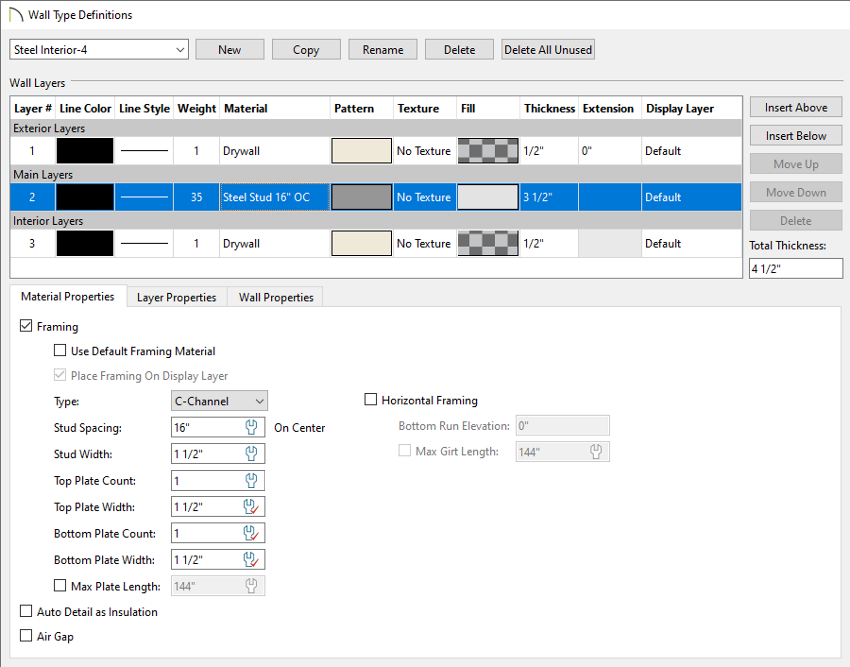
Task: Enable Use Default Framing Material
Action: (x=60, y=350)
